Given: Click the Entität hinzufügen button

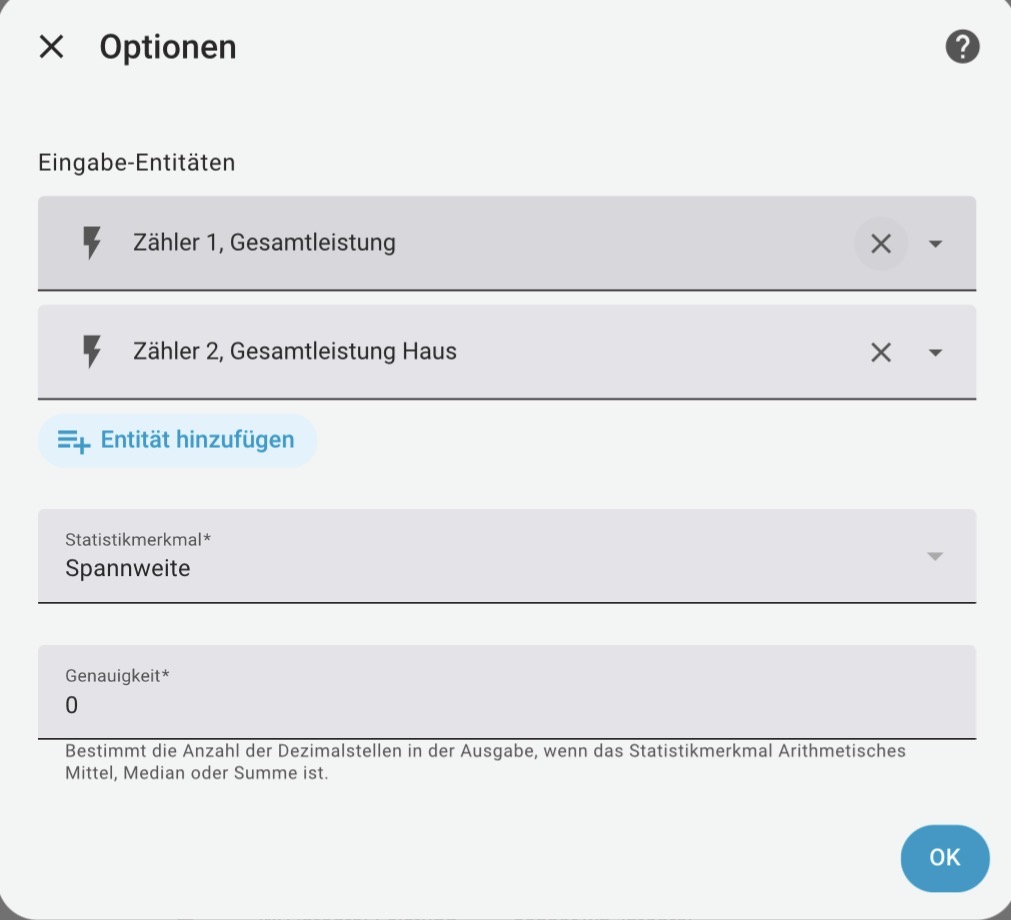Looking at the screenshot, I should point(177,440).
